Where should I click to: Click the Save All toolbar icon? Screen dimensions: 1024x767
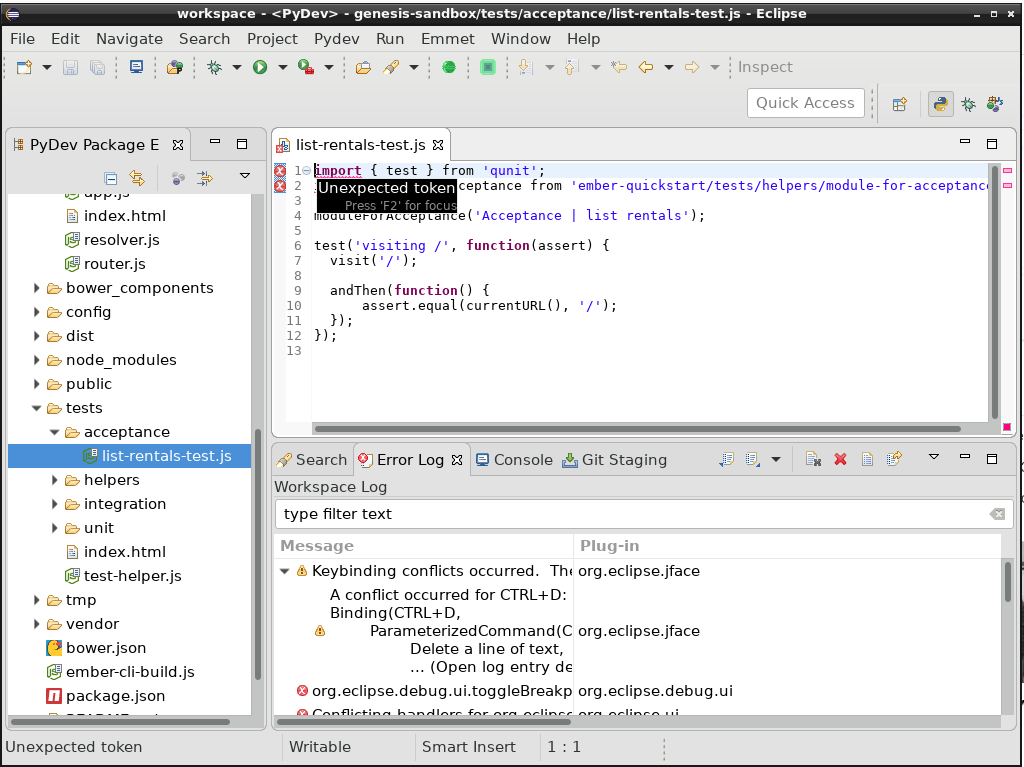click(x=97, y=67)
